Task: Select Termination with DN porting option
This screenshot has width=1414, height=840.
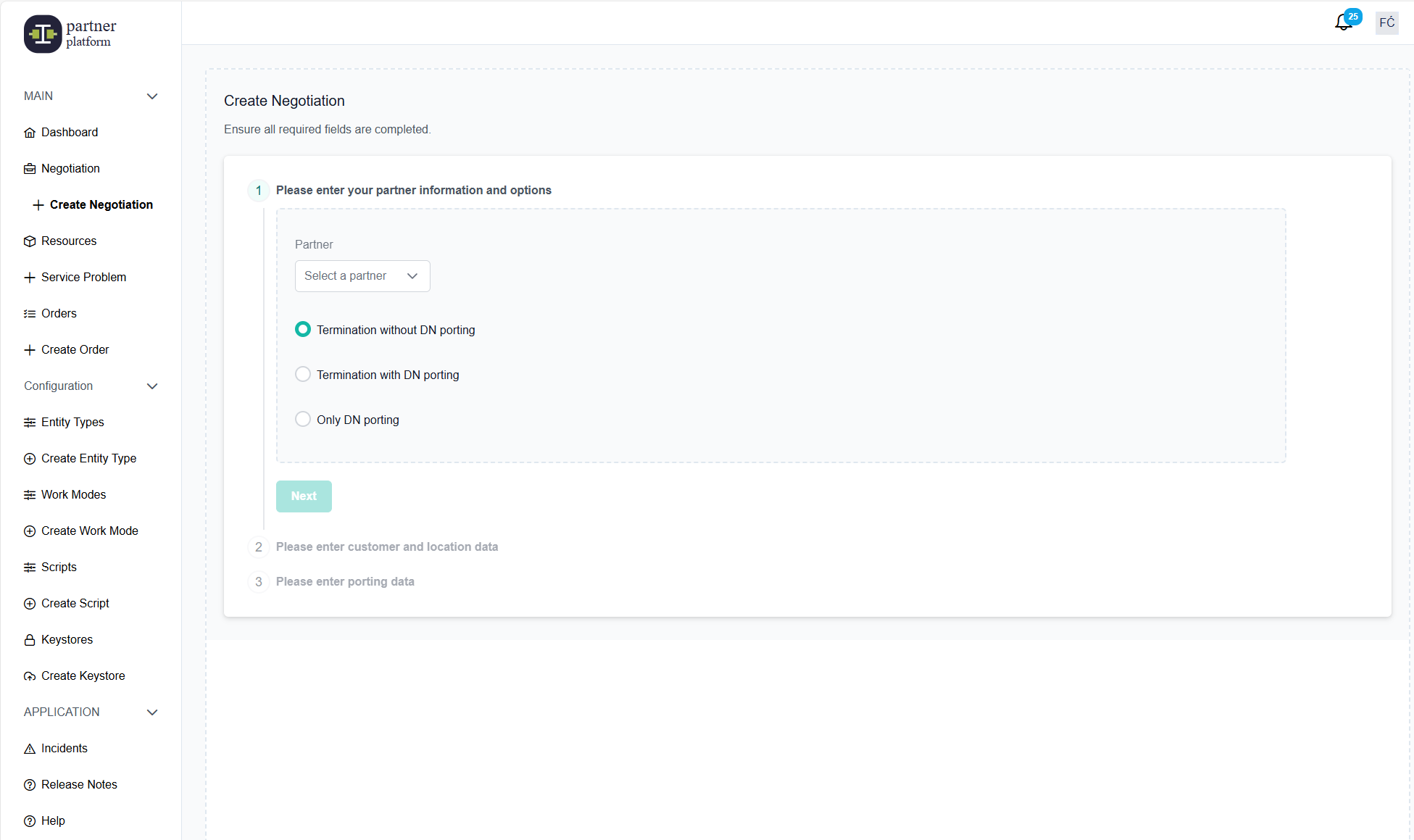Action: pos(303,375)
